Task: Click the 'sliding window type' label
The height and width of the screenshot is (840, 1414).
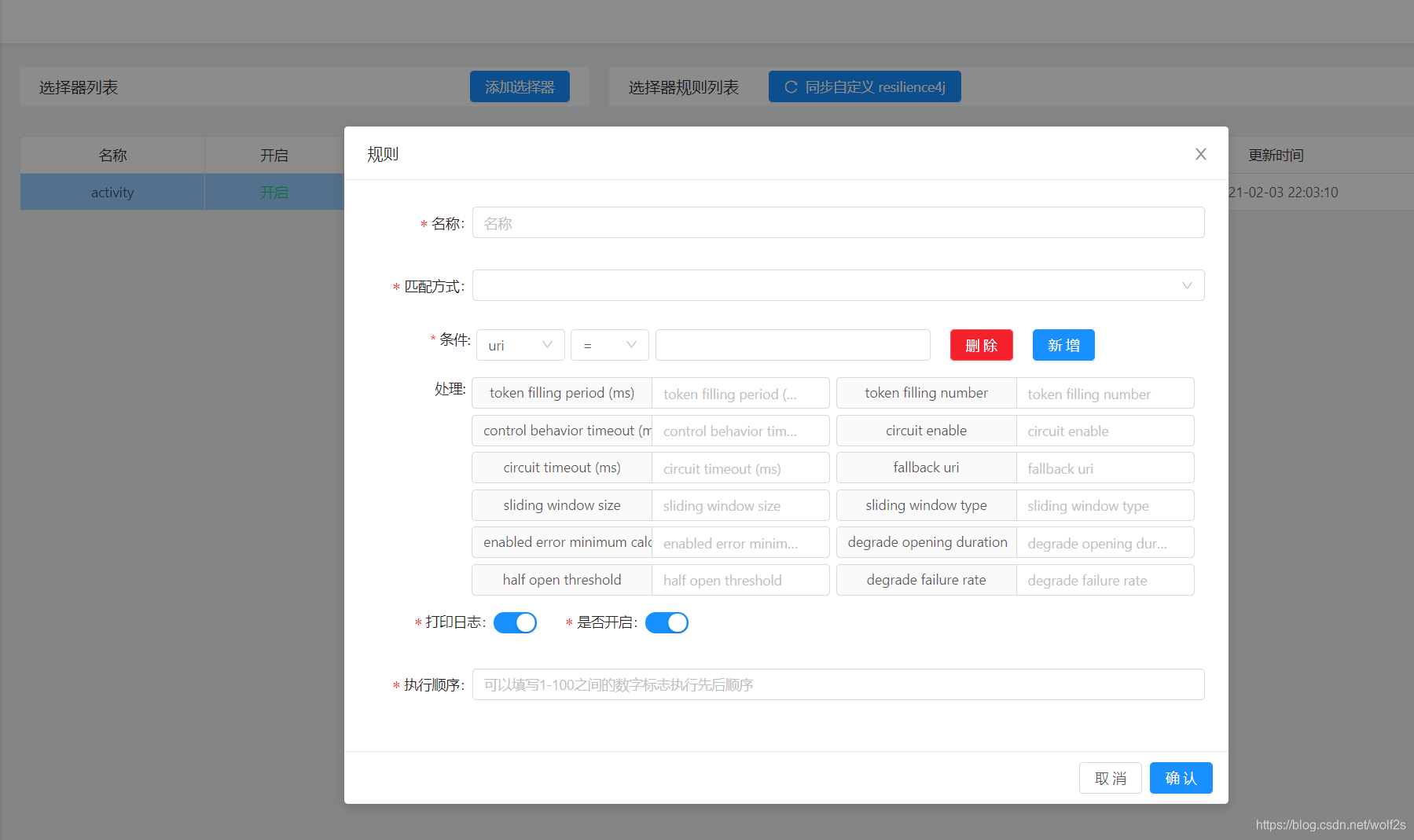Action: click(x=926, y=505)
